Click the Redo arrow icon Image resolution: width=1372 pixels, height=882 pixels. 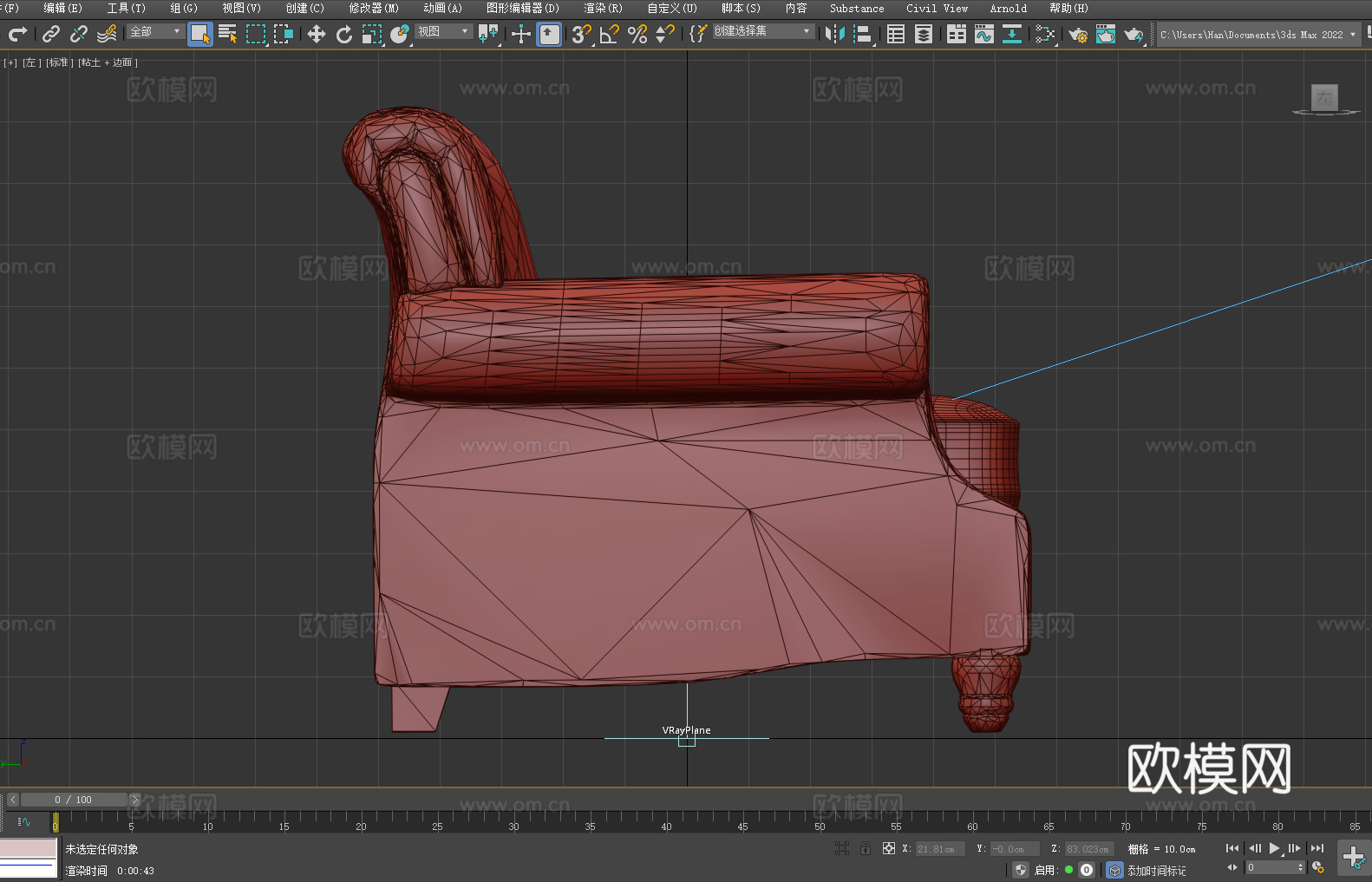click(17, 34)
